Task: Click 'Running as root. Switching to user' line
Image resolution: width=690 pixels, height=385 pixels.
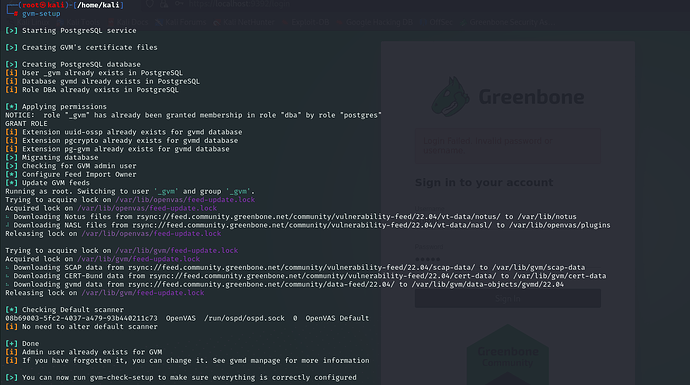Action: [x=130, y=191]
